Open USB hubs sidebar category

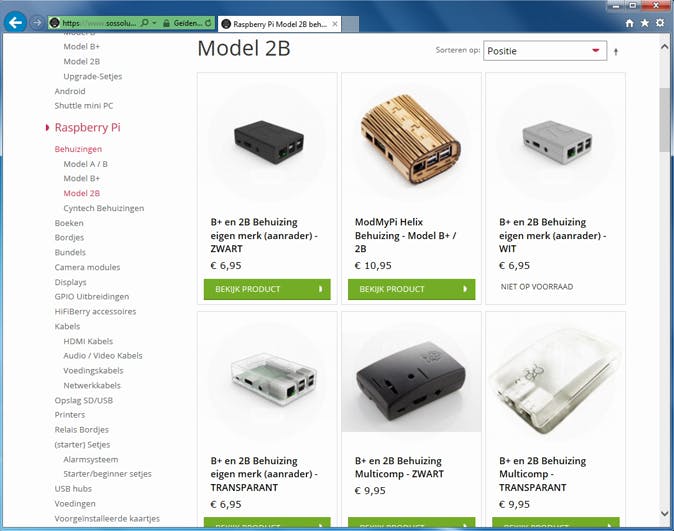pos(73,489)
